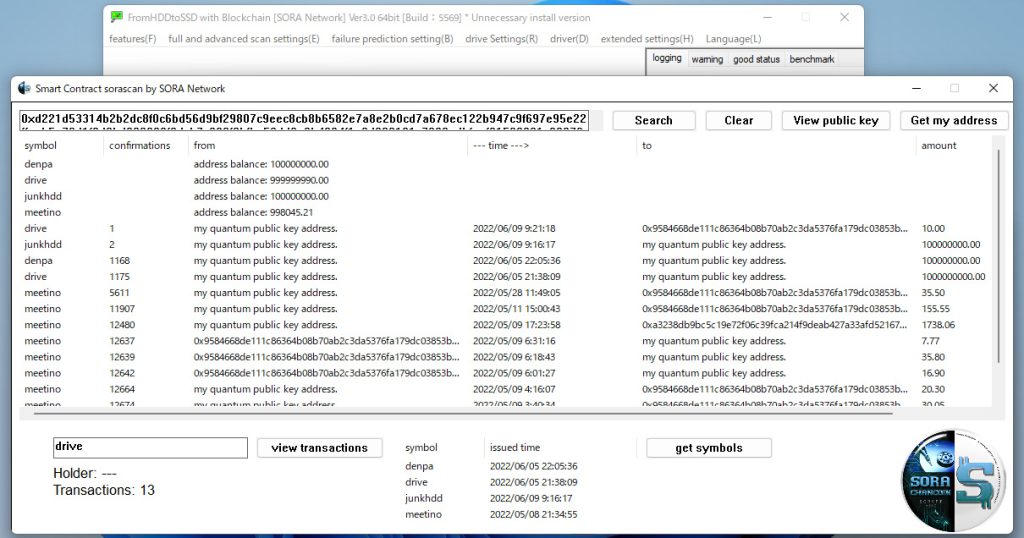Click the Transactions: 13 label
Viewport: 1024px width, 538px height.
tap(104, 490)
